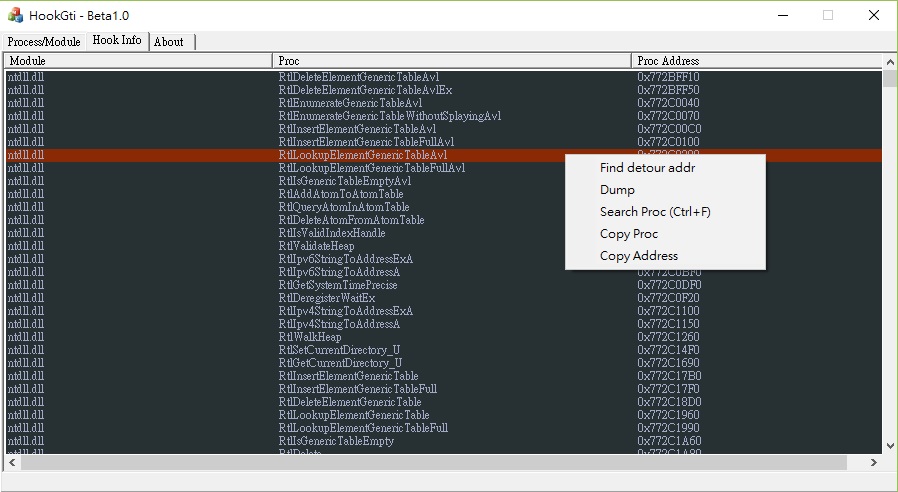Select row RtlInsertElementGenericTable
The image size is (898, 492).
pos(444,376)
